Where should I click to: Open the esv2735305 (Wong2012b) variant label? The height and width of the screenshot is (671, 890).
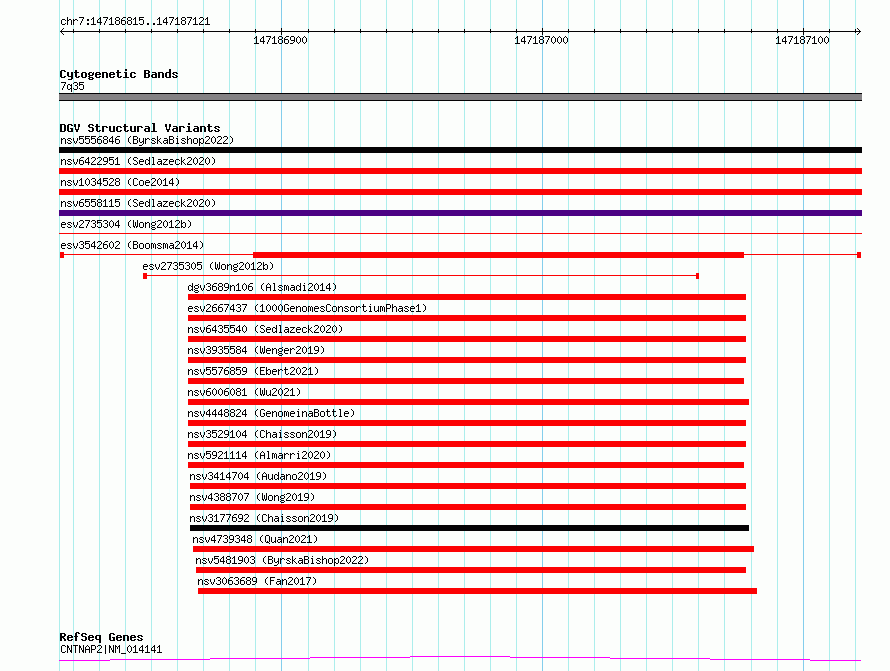point(207,266)
